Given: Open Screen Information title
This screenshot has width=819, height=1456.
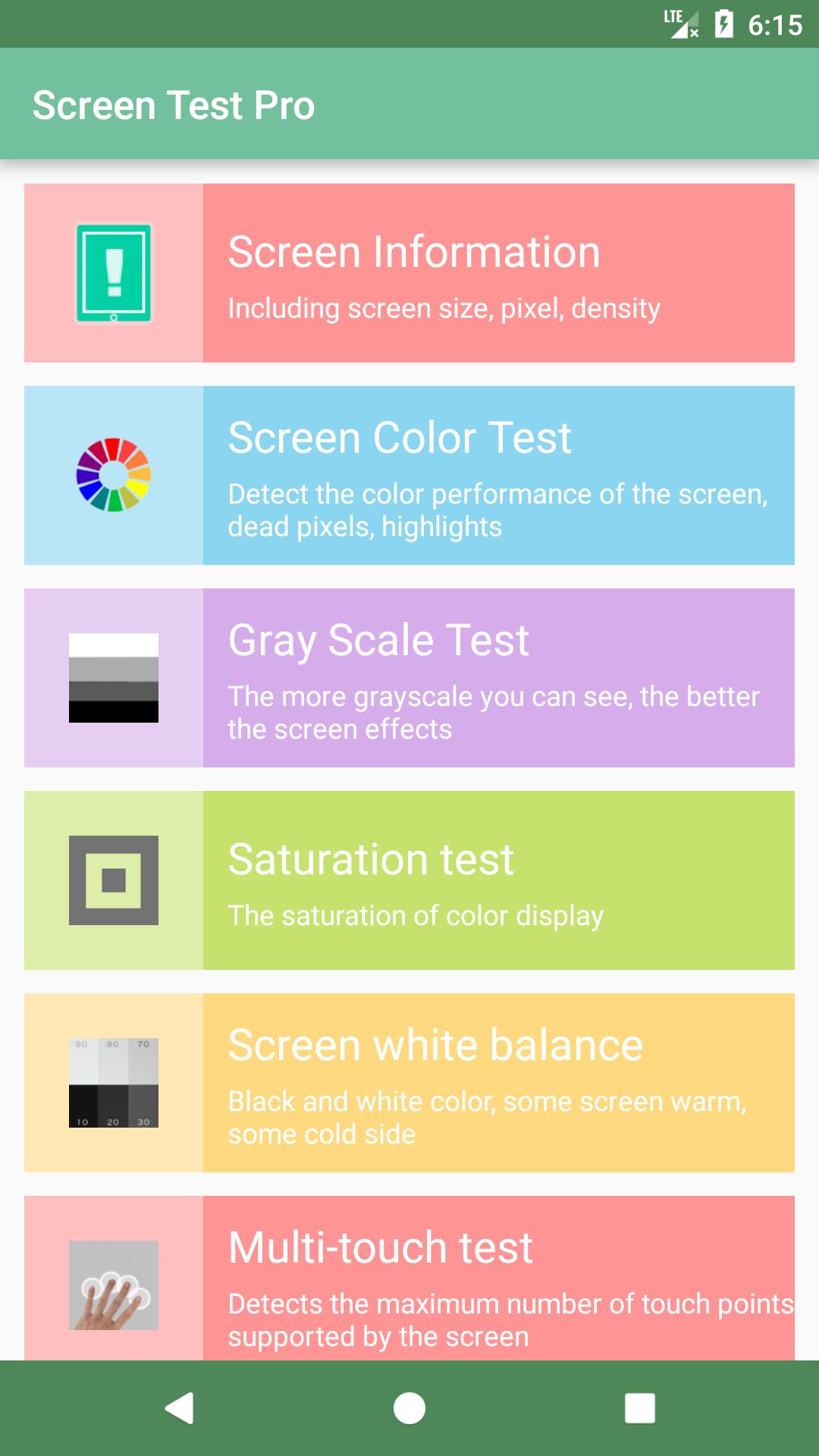Looking at the screenshot, I should pos(414,252).
